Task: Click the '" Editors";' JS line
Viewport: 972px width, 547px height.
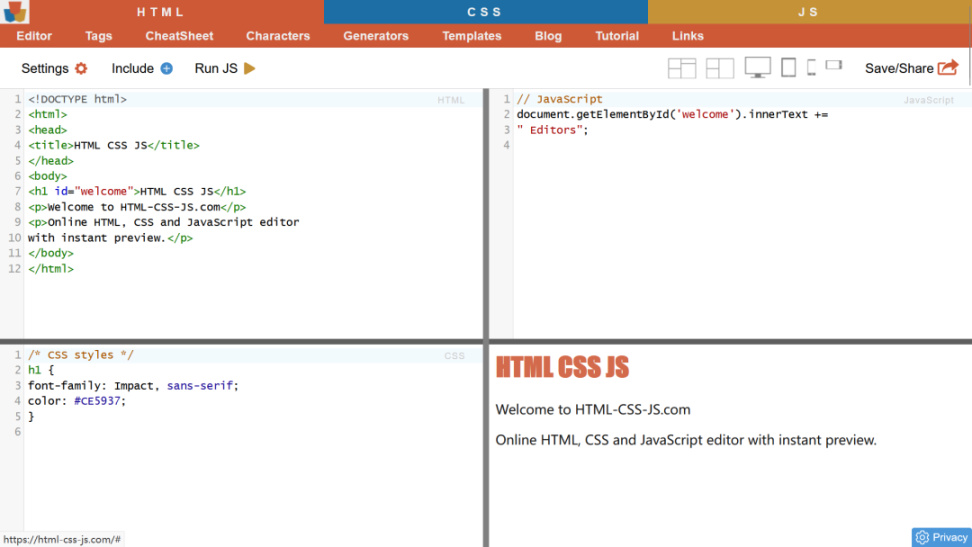Action: (552, 130)
